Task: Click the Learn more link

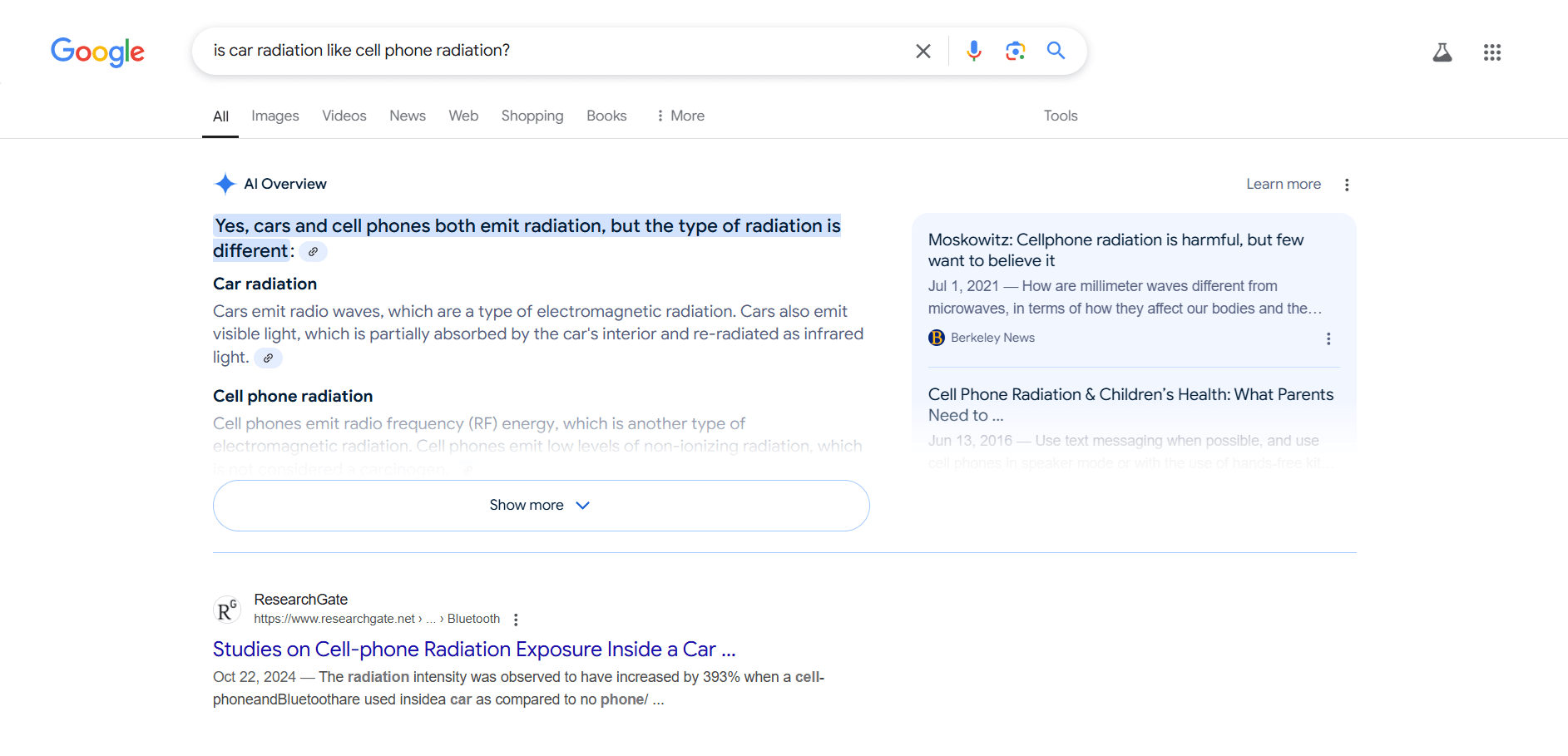Action: click(1284, 184)
